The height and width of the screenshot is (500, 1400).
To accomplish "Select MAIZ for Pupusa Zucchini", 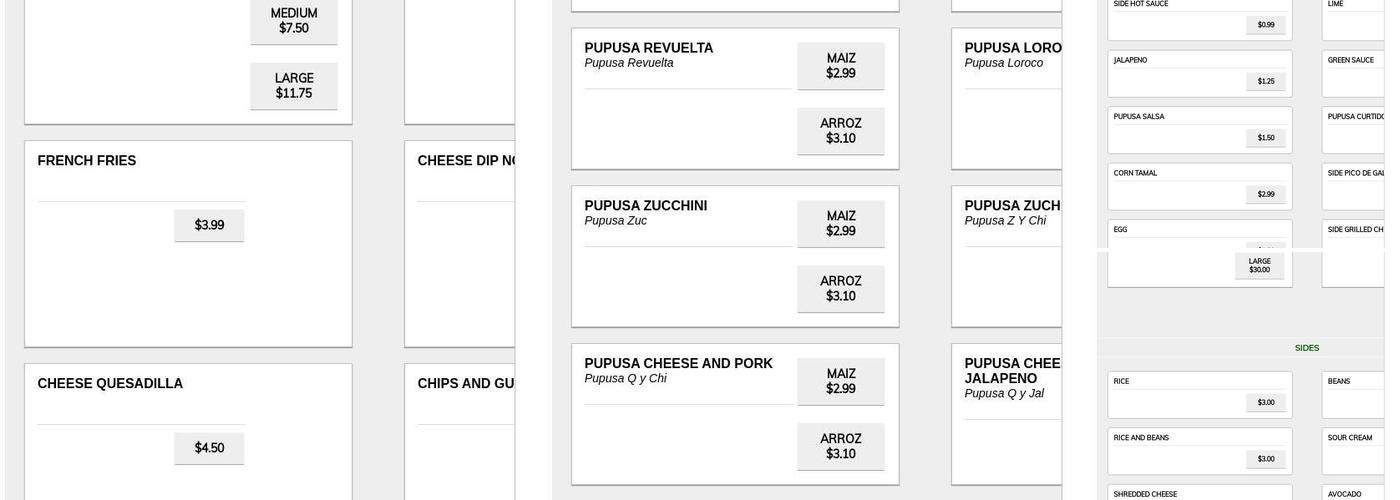I will 840,224.
